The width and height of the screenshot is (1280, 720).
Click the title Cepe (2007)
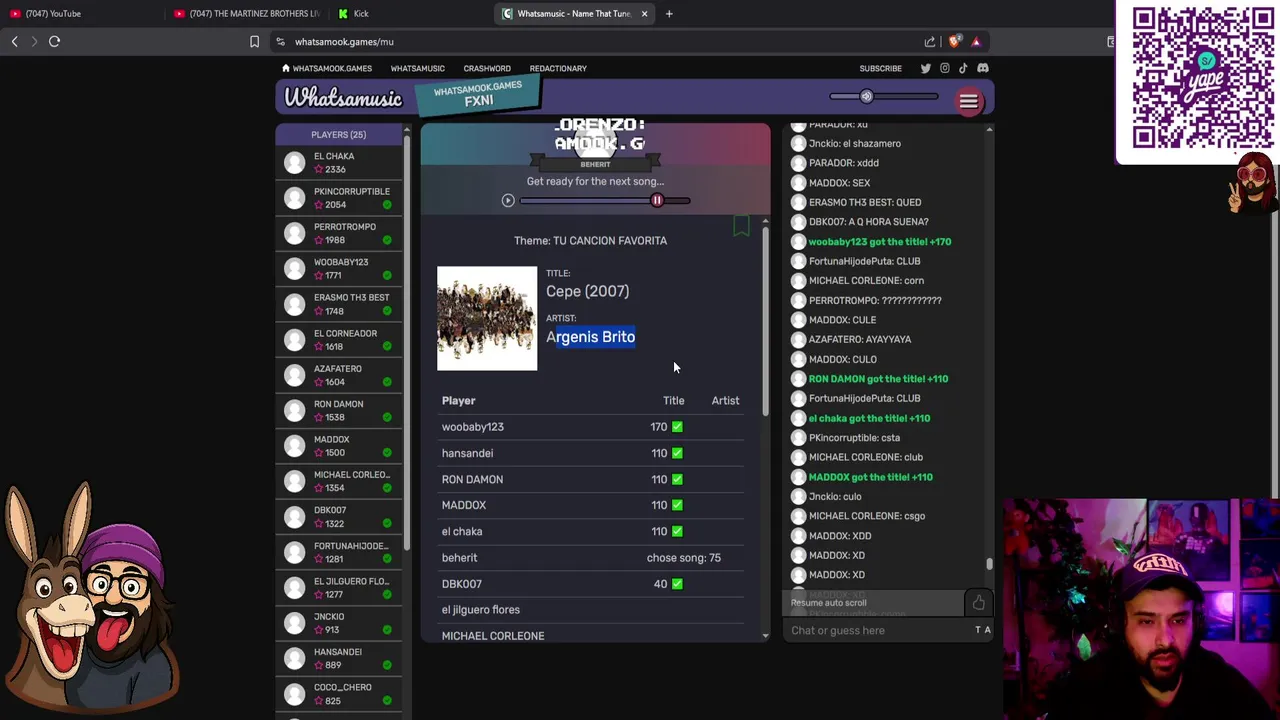(x=587, y=291)
